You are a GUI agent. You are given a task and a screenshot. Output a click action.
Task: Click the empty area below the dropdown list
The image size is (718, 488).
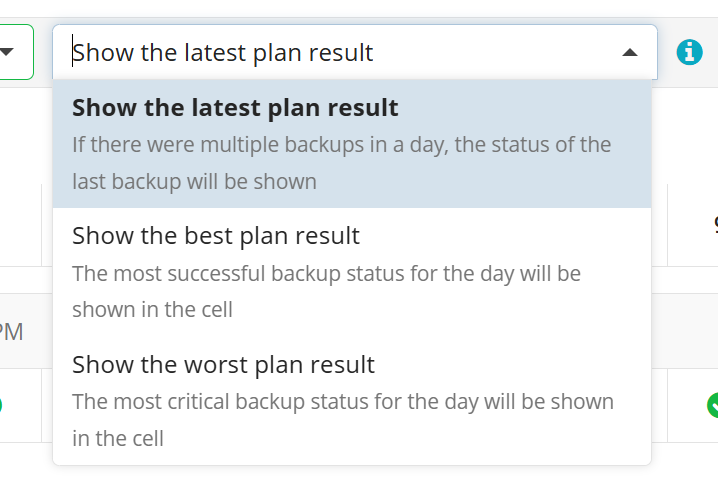(352, 477)
